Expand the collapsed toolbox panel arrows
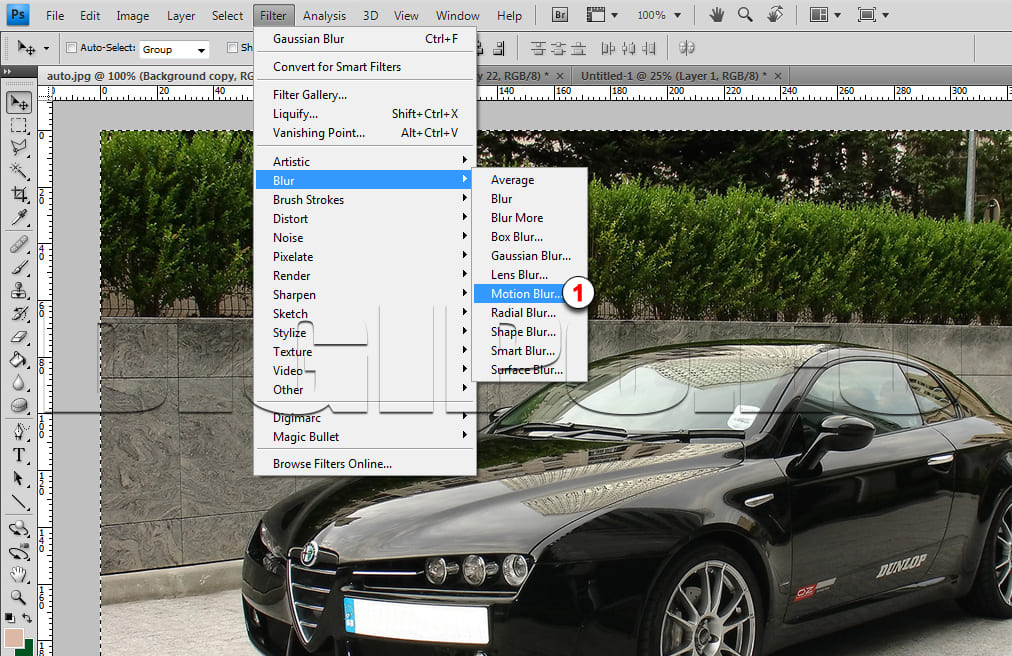 [8, 72]
